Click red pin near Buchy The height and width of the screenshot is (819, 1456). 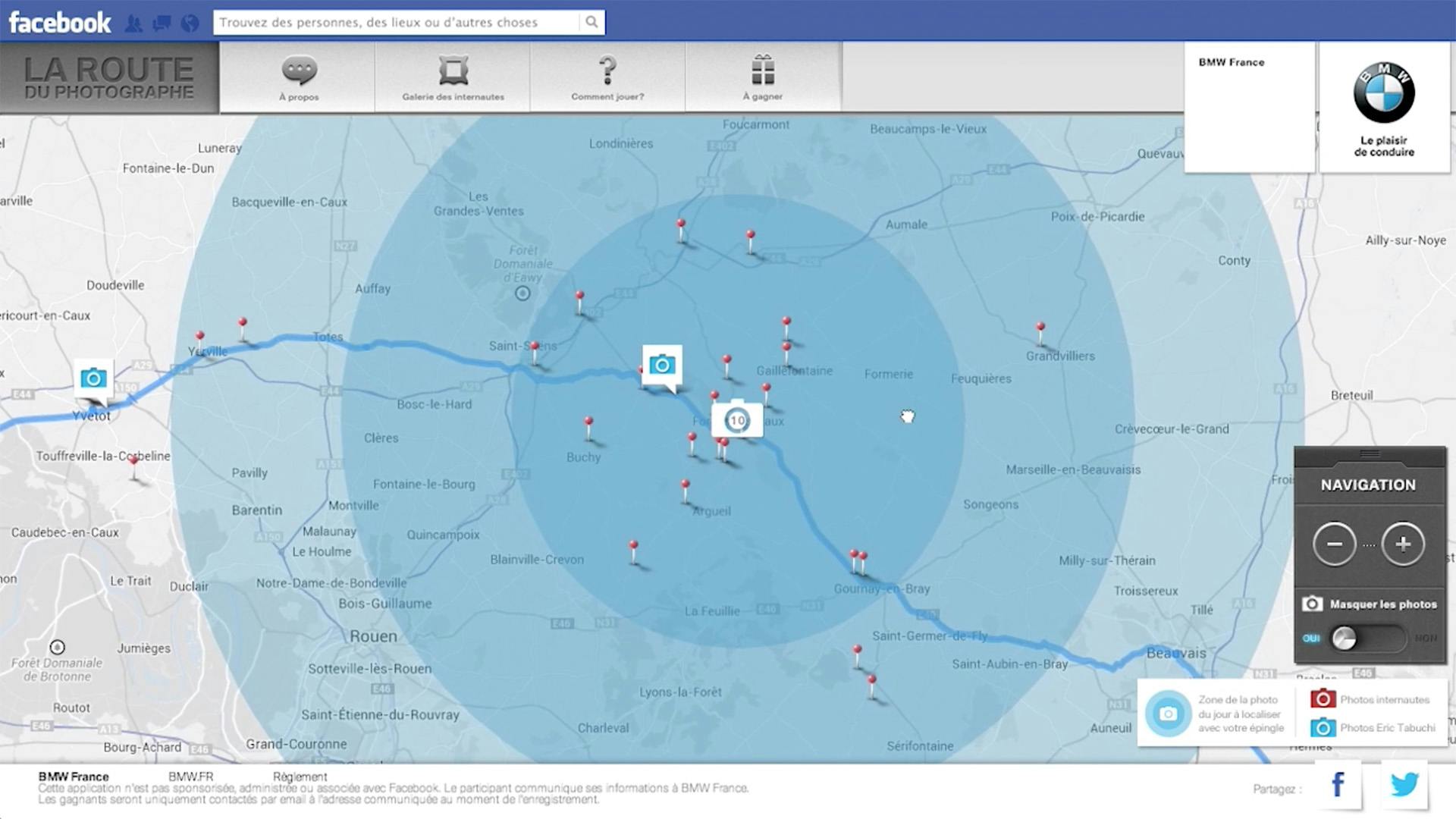(588, 428)
